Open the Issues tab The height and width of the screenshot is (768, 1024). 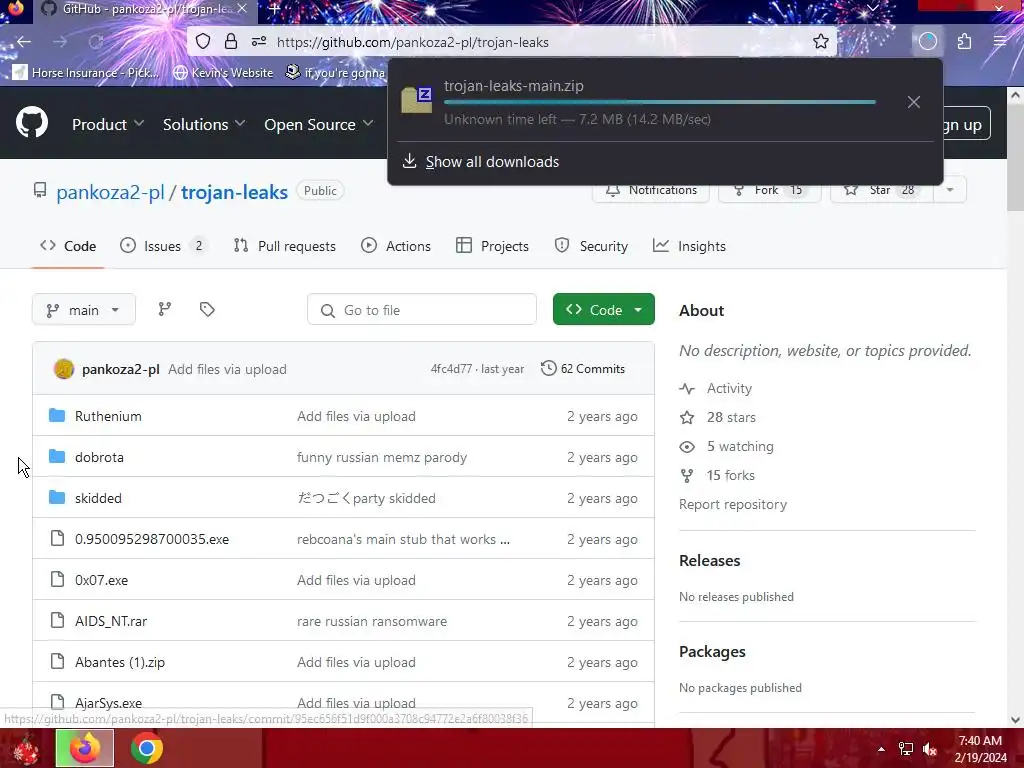coord(163,246)
